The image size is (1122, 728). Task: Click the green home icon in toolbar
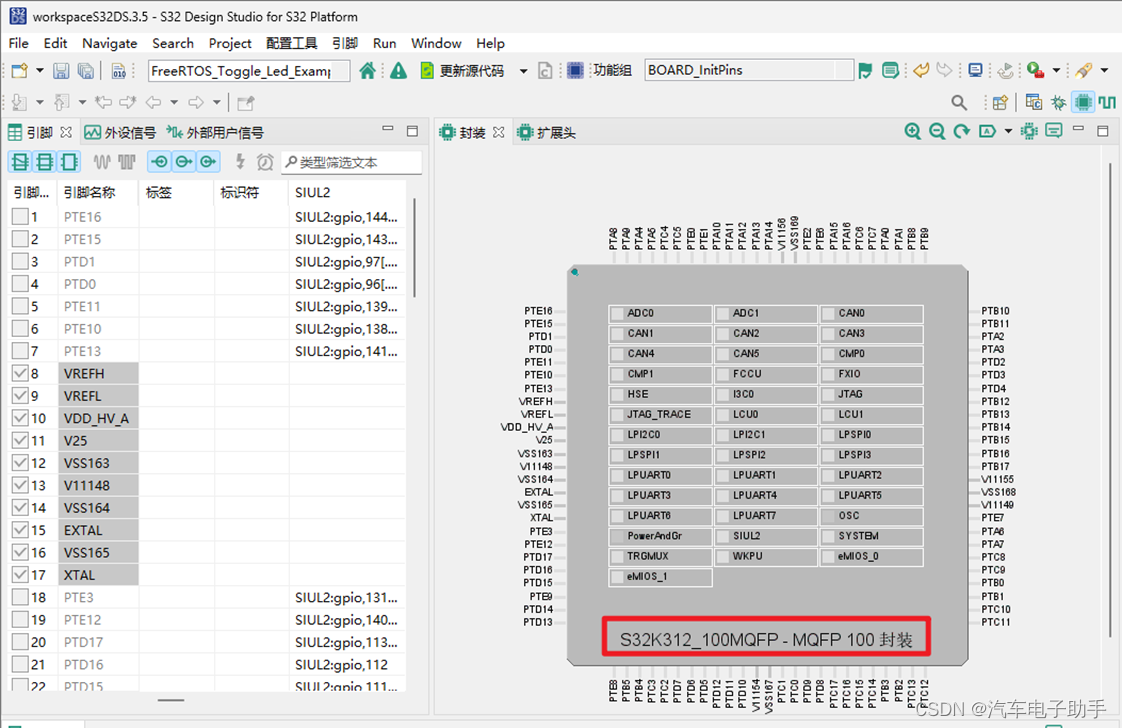[367, 70]
